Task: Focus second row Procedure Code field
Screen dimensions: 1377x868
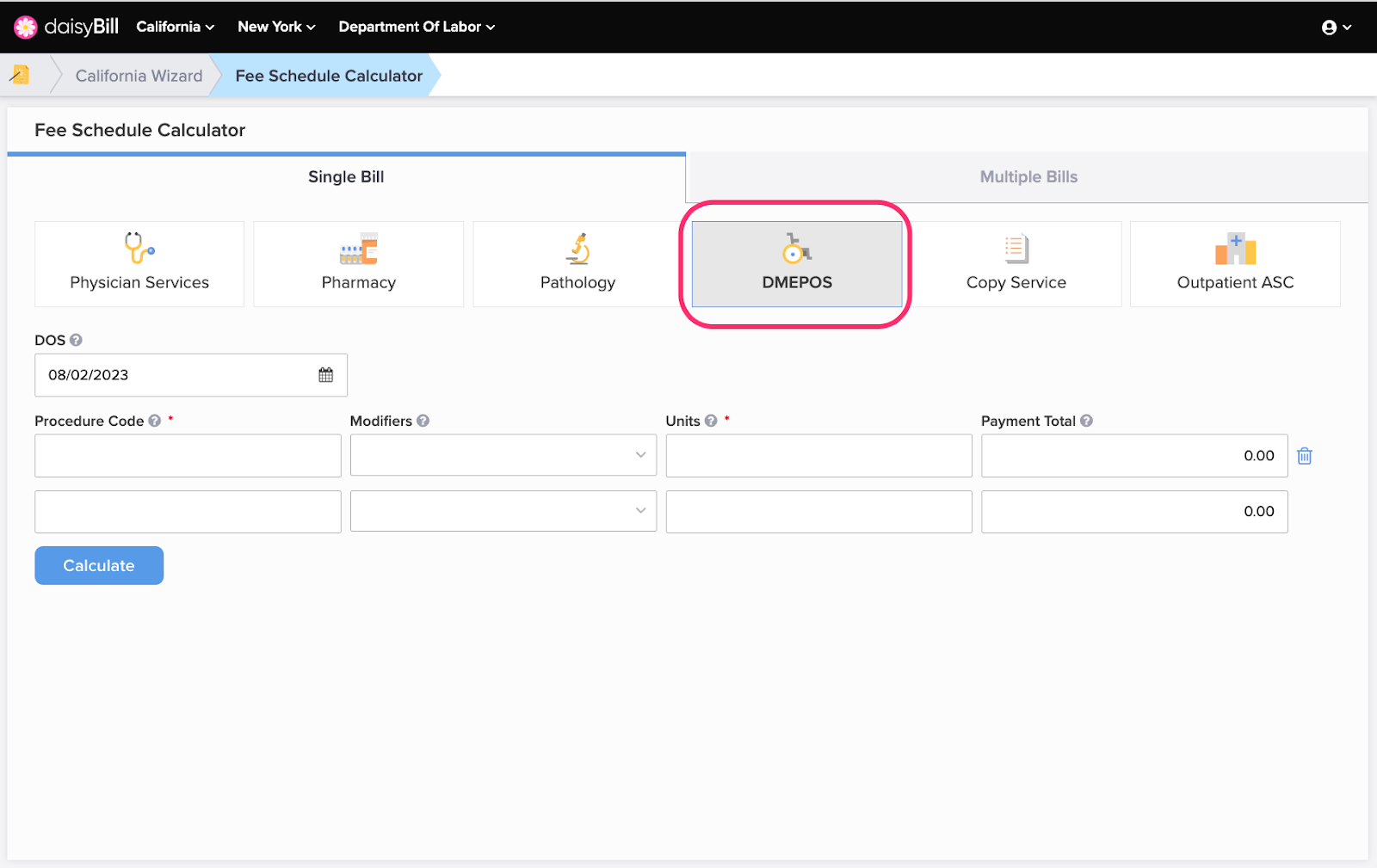Action: (188, 512)
